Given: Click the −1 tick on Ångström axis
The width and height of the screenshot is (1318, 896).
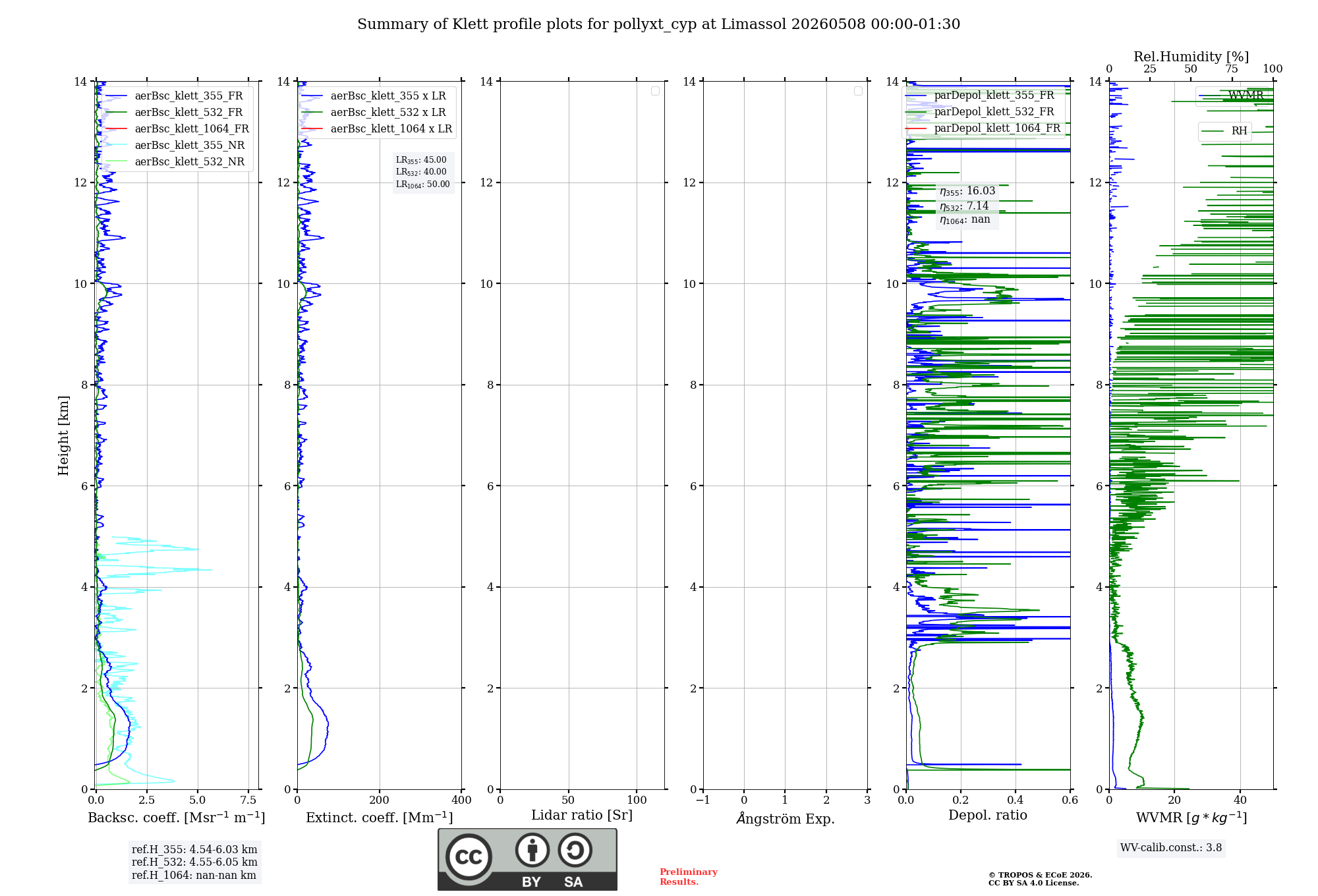Looking at the screenshot, I should click(x=703, y=800).
